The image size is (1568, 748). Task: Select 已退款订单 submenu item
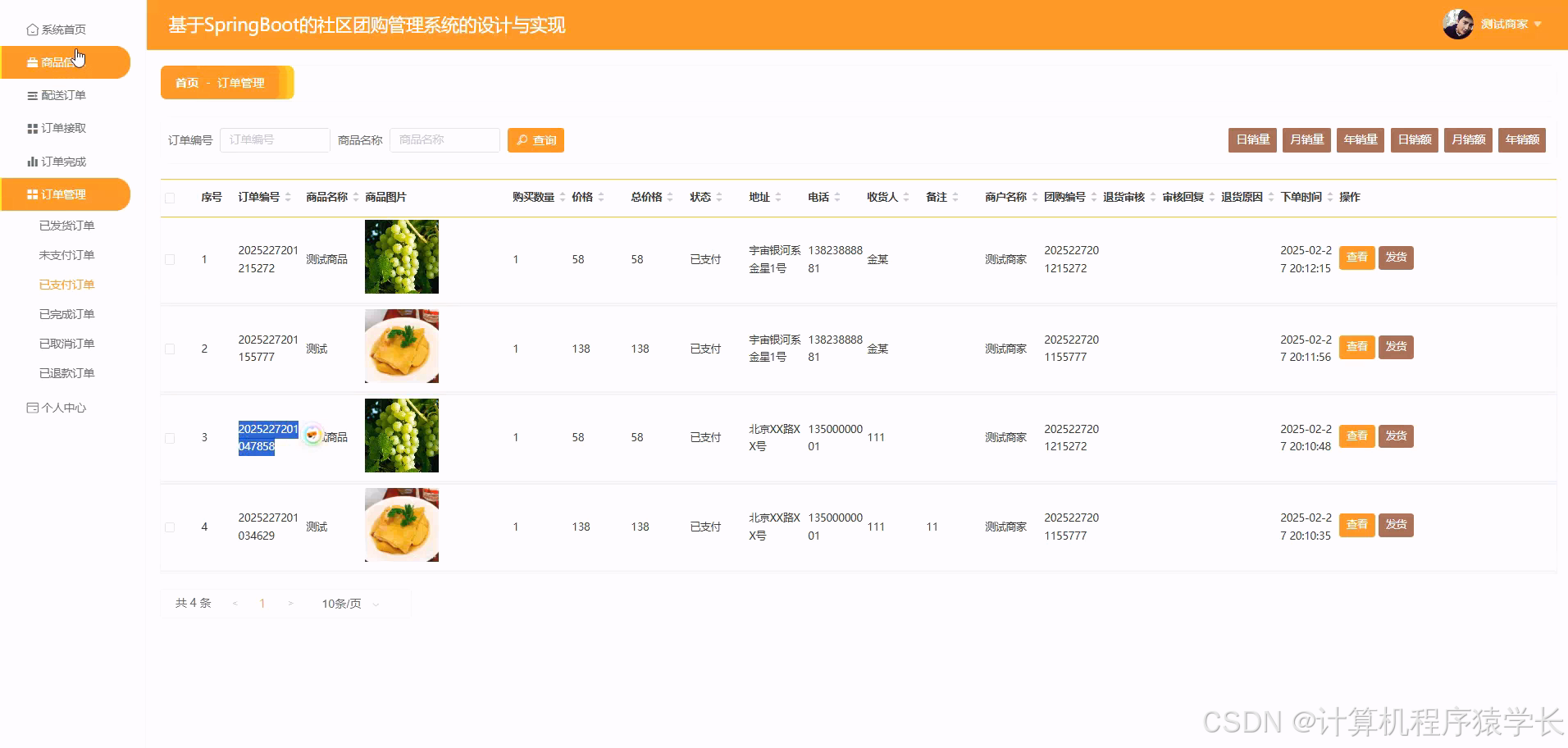click(66, 373)
